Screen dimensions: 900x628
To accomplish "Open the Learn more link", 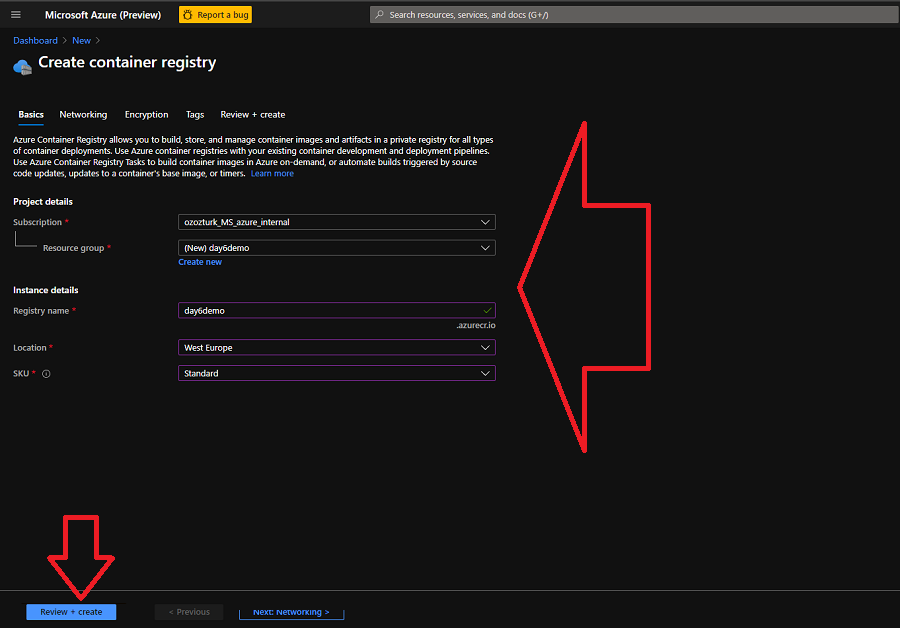I will (272, 174).
